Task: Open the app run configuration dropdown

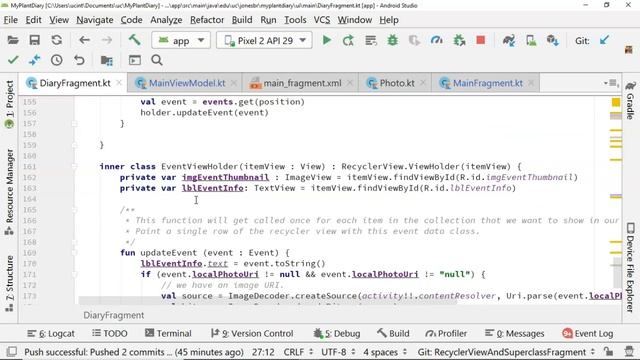Action: [181, 40]
